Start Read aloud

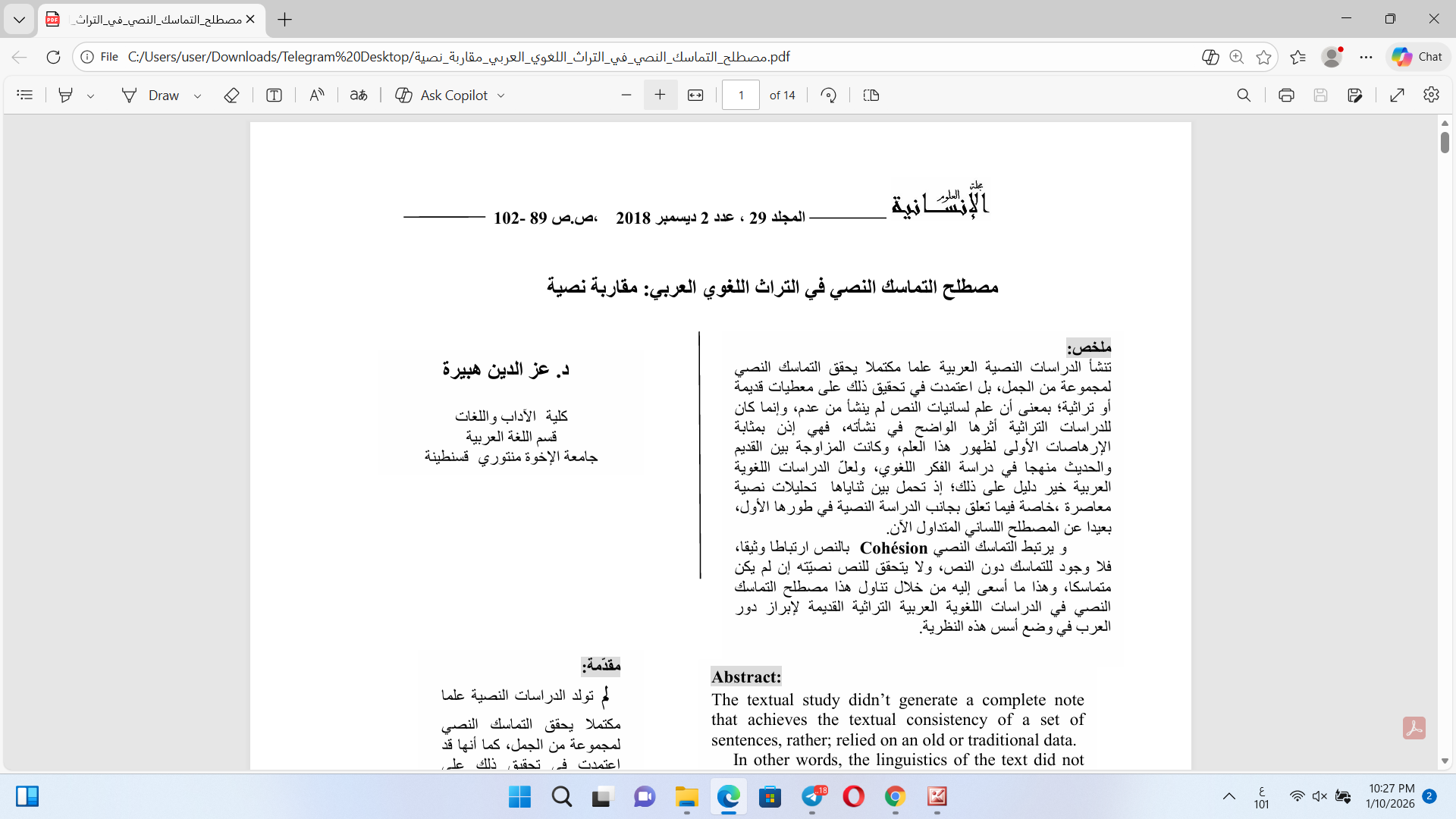coord(317,95)
